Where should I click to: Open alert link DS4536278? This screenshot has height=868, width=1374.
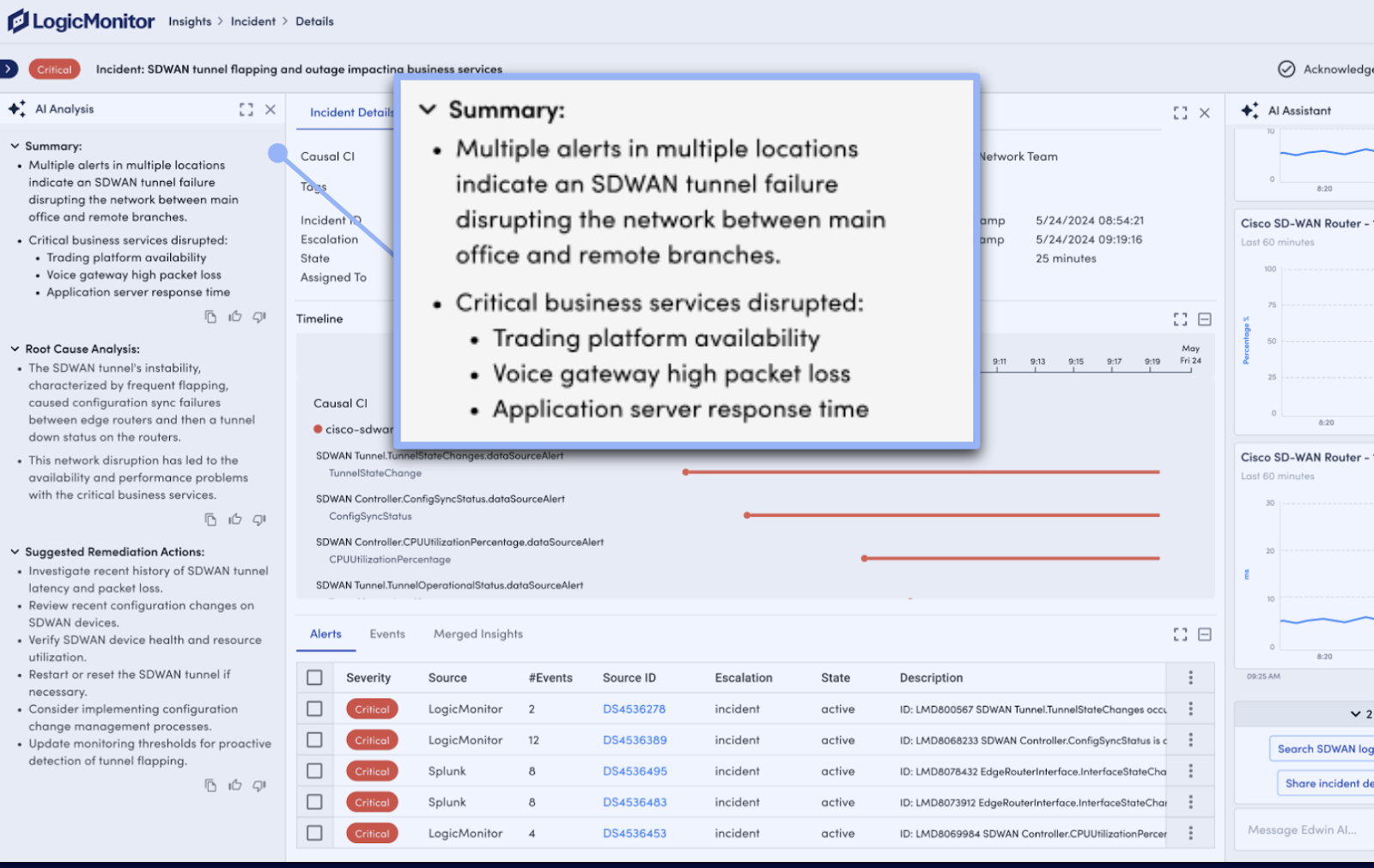click(634, 709)
